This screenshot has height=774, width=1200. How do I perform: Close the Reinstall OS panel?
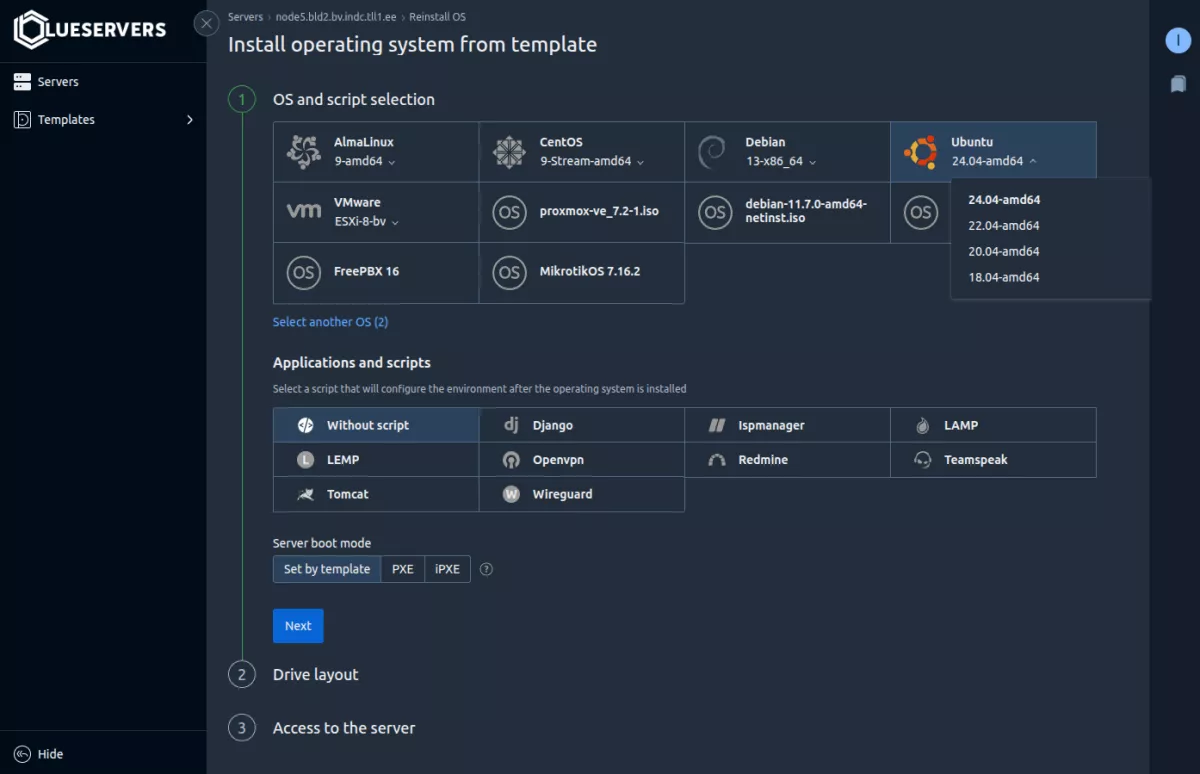click(x=207, y=23)
